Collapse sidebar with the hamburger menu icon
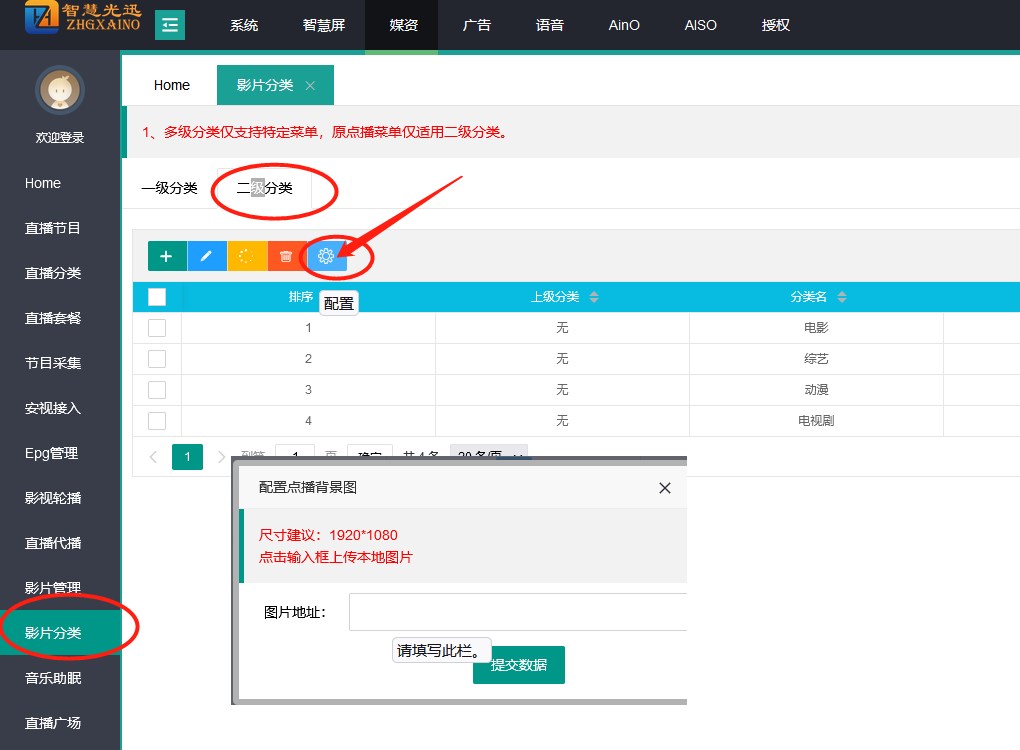This screenshot has width=1020, height=750. click(x=170, y=25)
